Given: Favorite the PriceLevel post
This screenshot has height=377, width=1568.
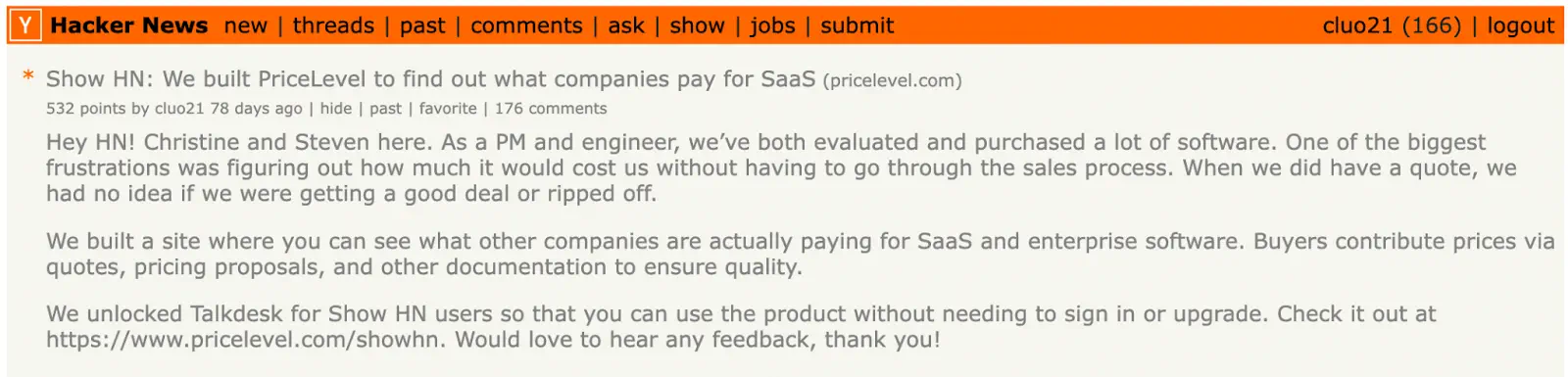Looking at the screenshot, I should 448,109.
